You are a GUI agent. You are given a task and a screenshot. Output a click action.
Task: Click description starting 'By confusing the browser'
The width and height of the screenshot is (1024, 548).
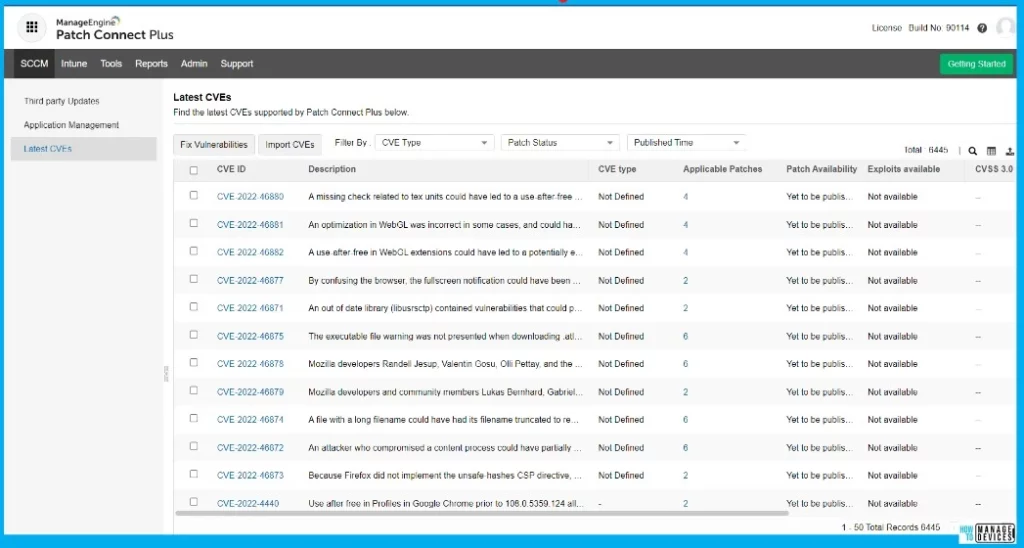click(445, 281)
